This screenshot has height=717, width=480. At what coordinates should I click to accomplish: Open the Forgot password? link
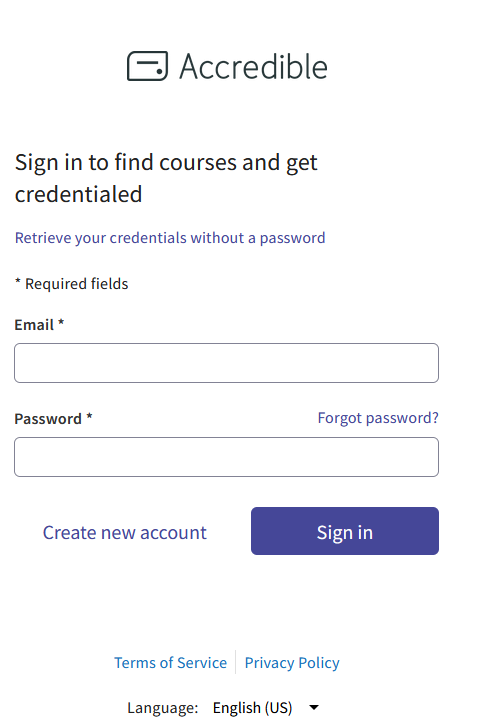click(378, 418)
